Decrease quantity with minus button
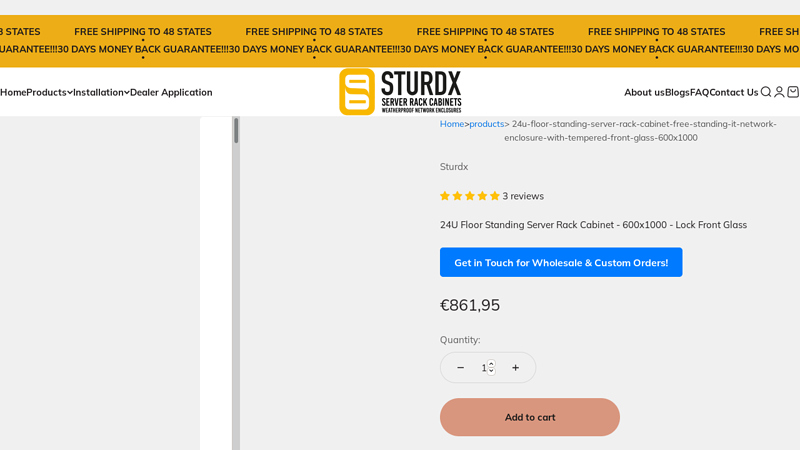This screenshot has width=800, height=450. [x=460, y=368]
